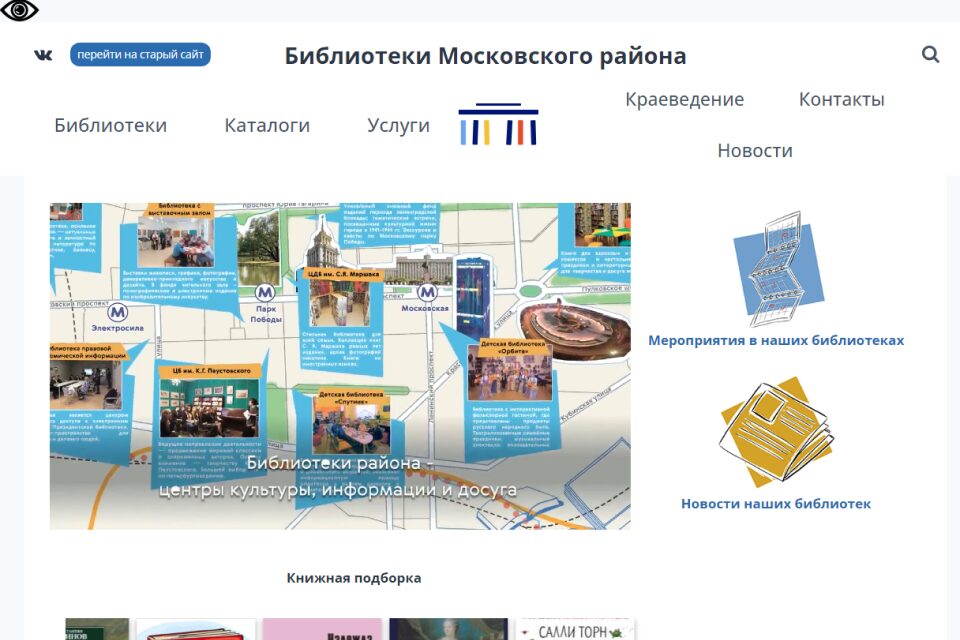
Task: Open the portrait painting book cover
Action: point(450,629)
